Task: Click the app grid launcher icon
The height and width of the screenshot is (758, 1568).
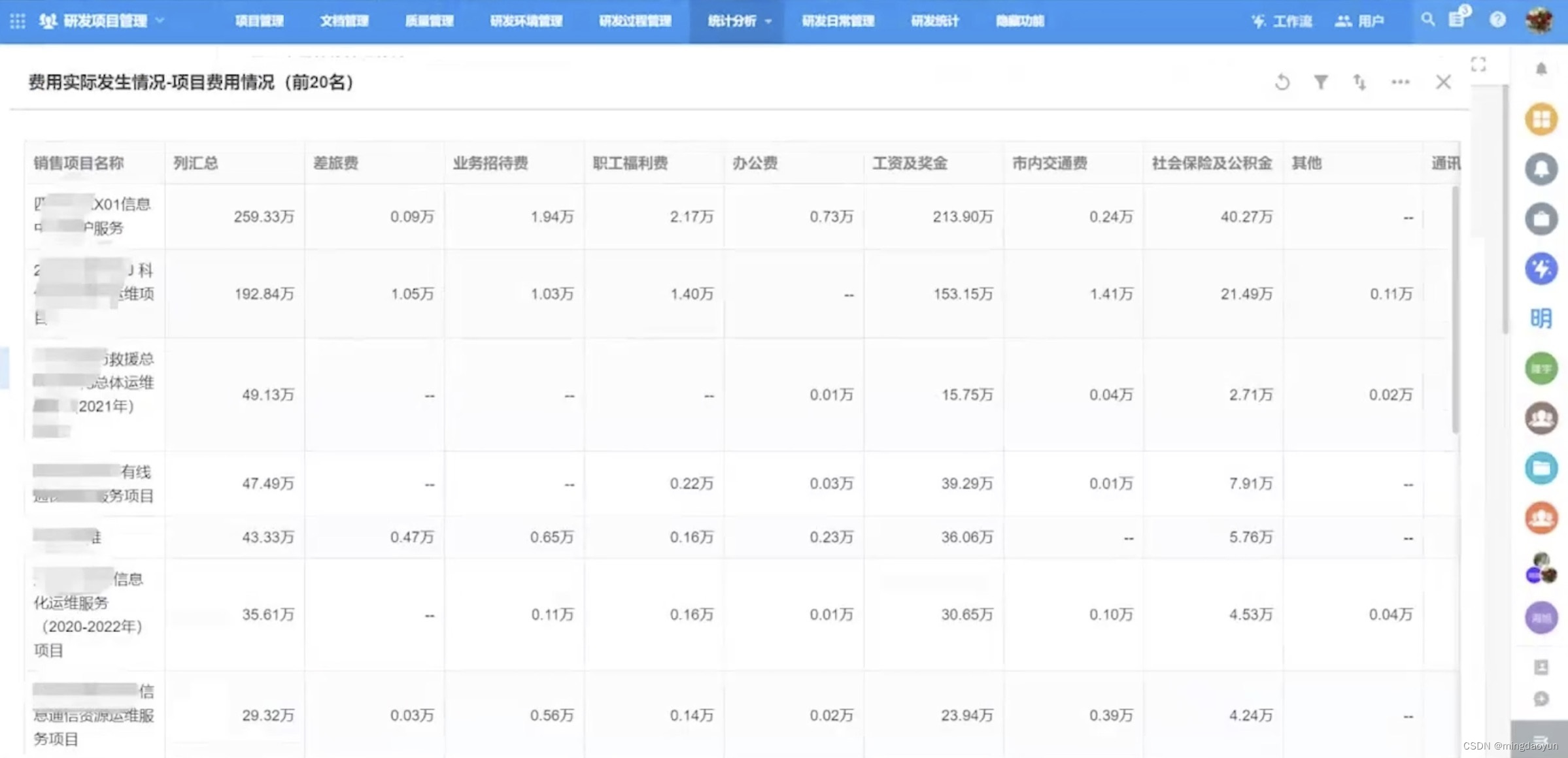Action: click(x=18, y=21)
